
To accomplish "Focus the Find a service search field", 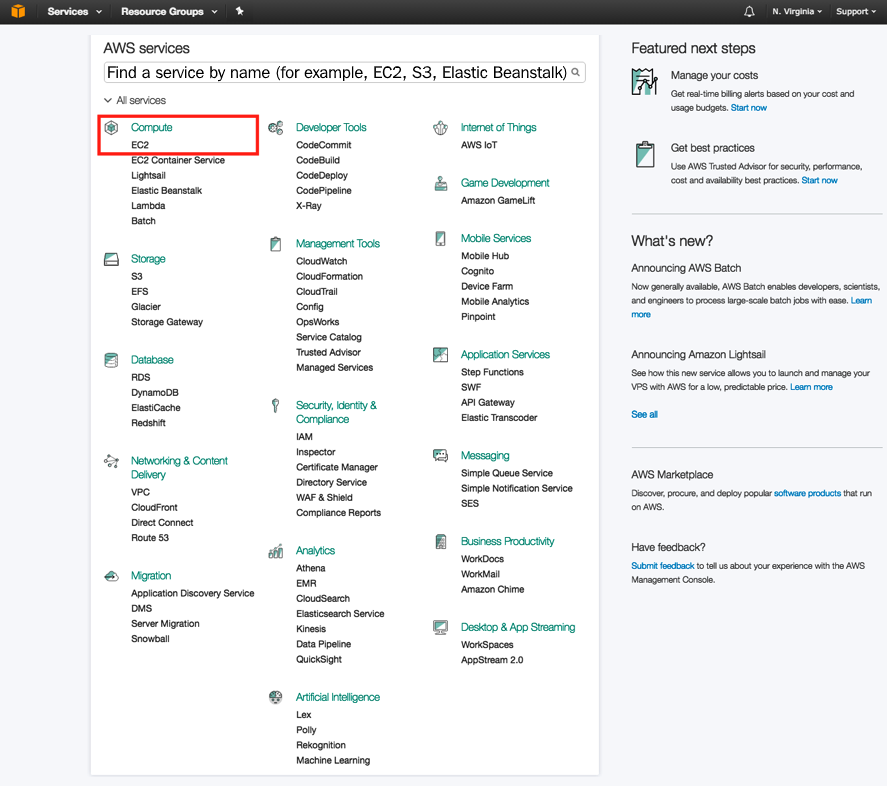I will (337, 73).
